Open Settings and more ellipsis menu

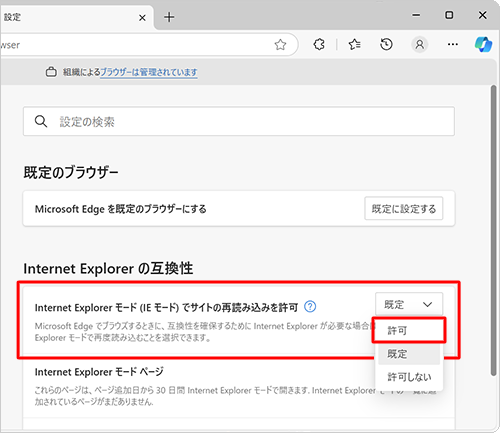point(452,44)
